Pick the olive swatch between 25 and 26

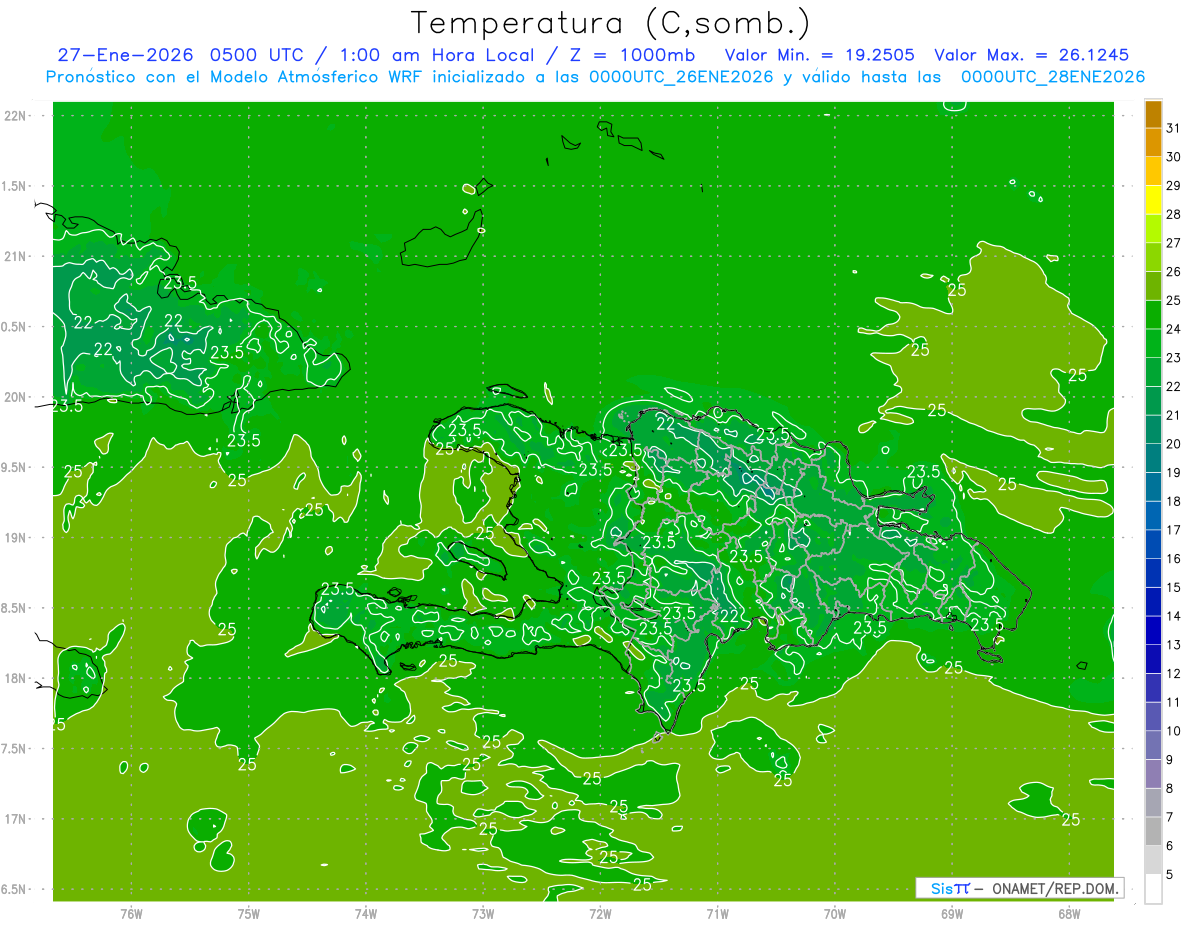1153,286
